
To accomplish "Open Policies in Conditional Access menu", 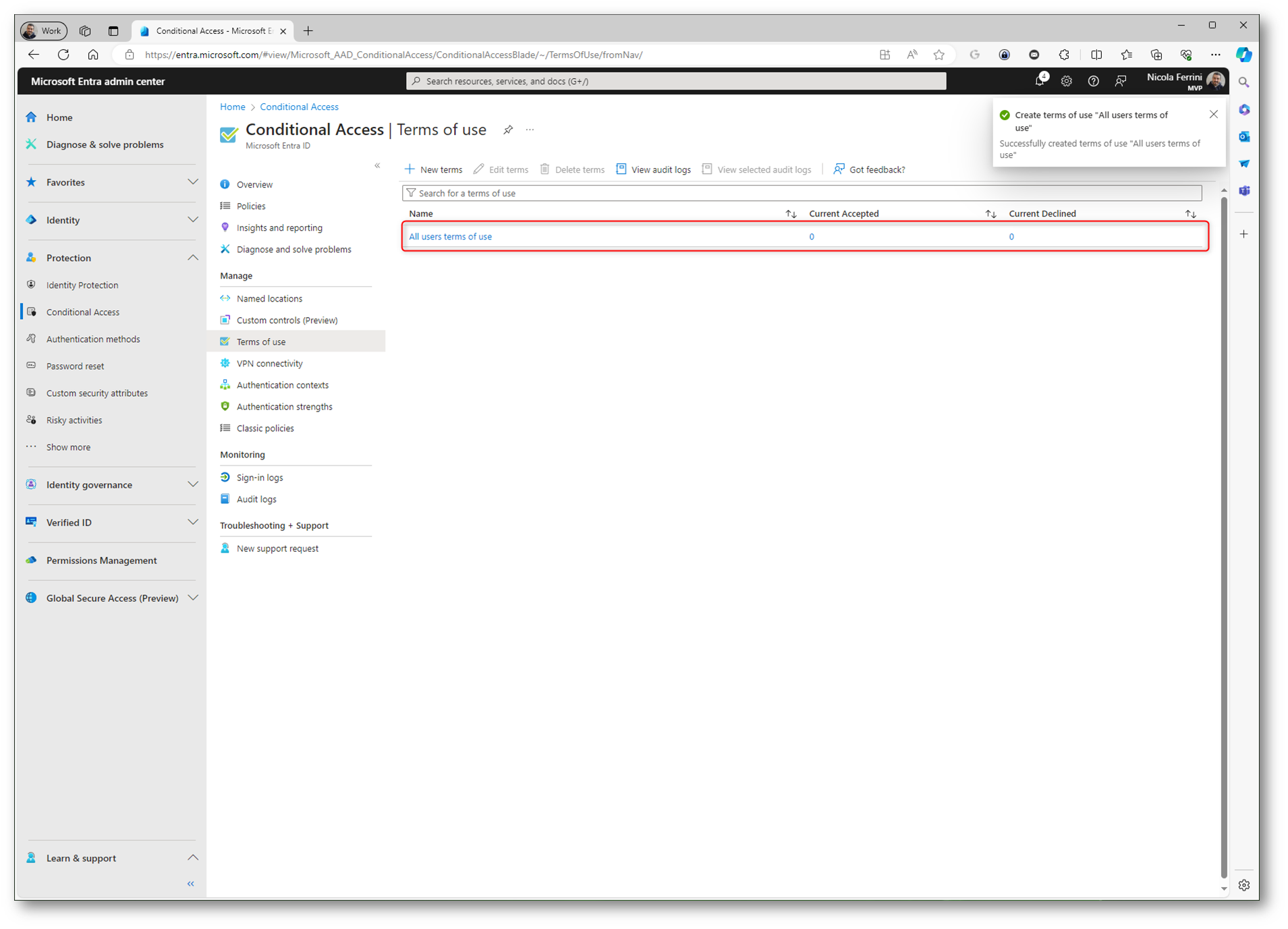I will [251, 206].
